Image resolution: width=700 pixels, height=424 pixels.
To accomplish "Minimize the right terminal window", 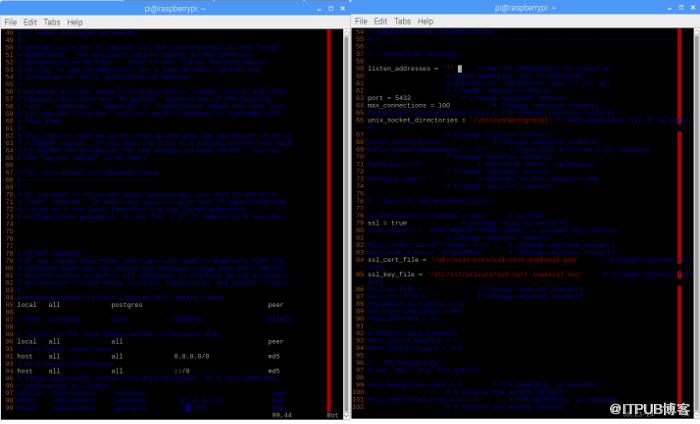I will tap(669, 8).
